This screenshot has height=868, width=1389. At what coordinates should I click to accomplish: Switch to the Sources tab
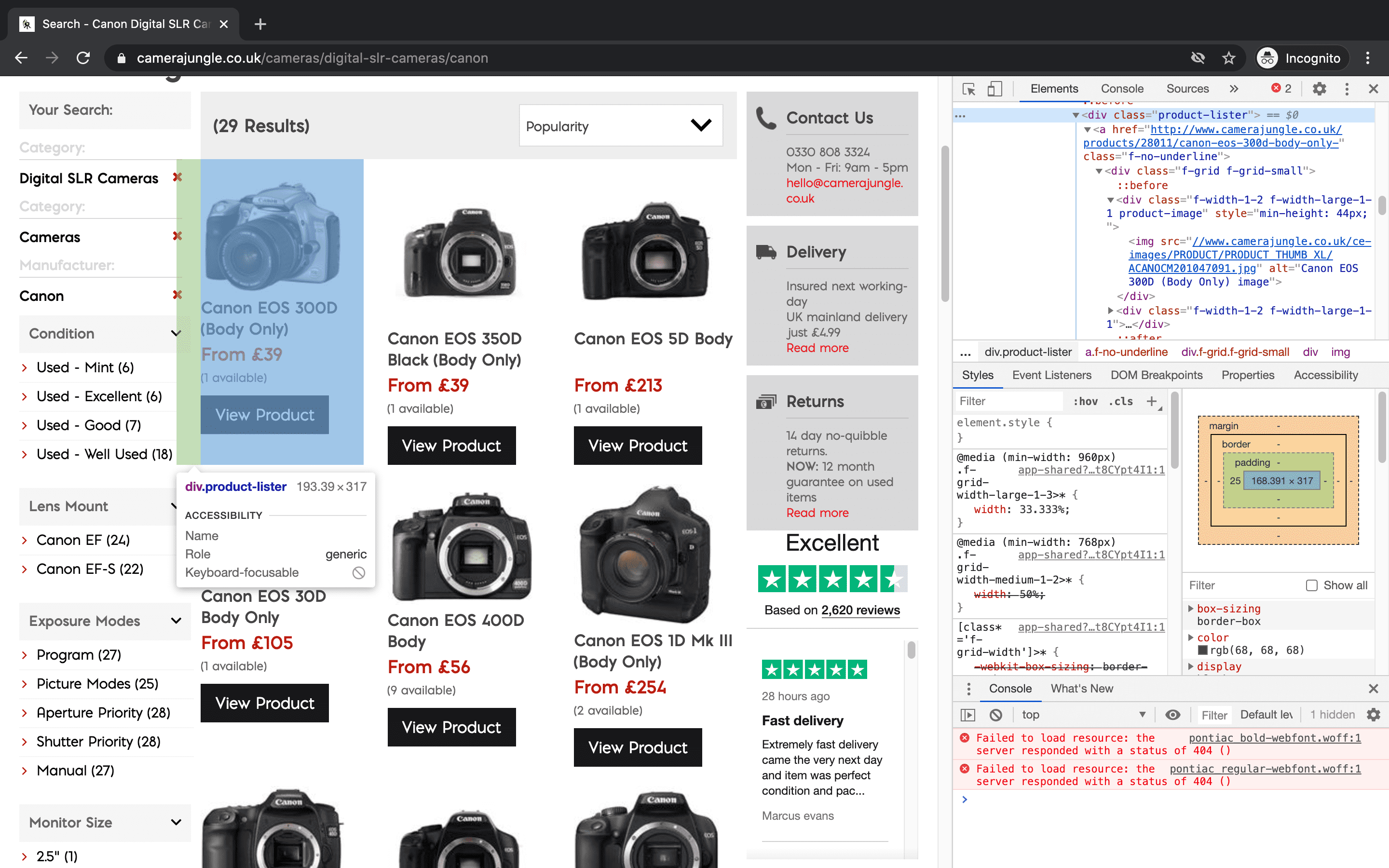point(1187,89)
